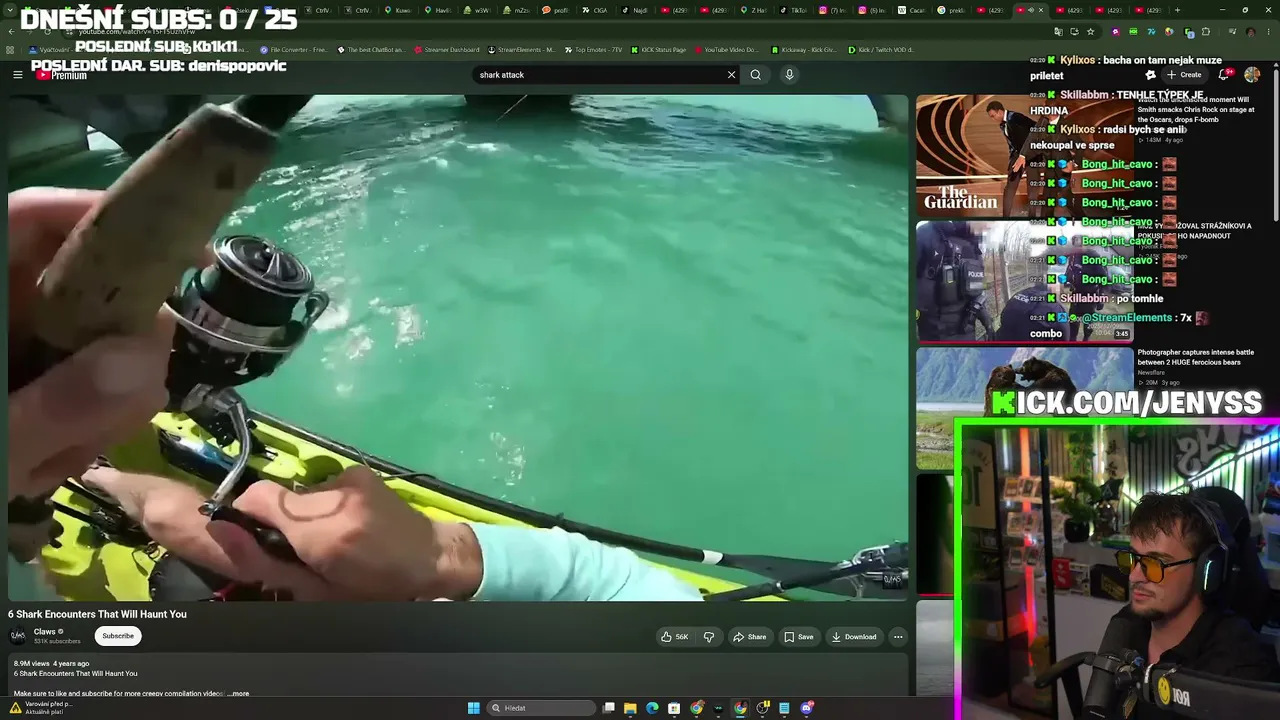The width and height of the screenshot is (1280, 720).
Task: Open The Guardian Will Smith video thumbnail
Action: 1024,155
